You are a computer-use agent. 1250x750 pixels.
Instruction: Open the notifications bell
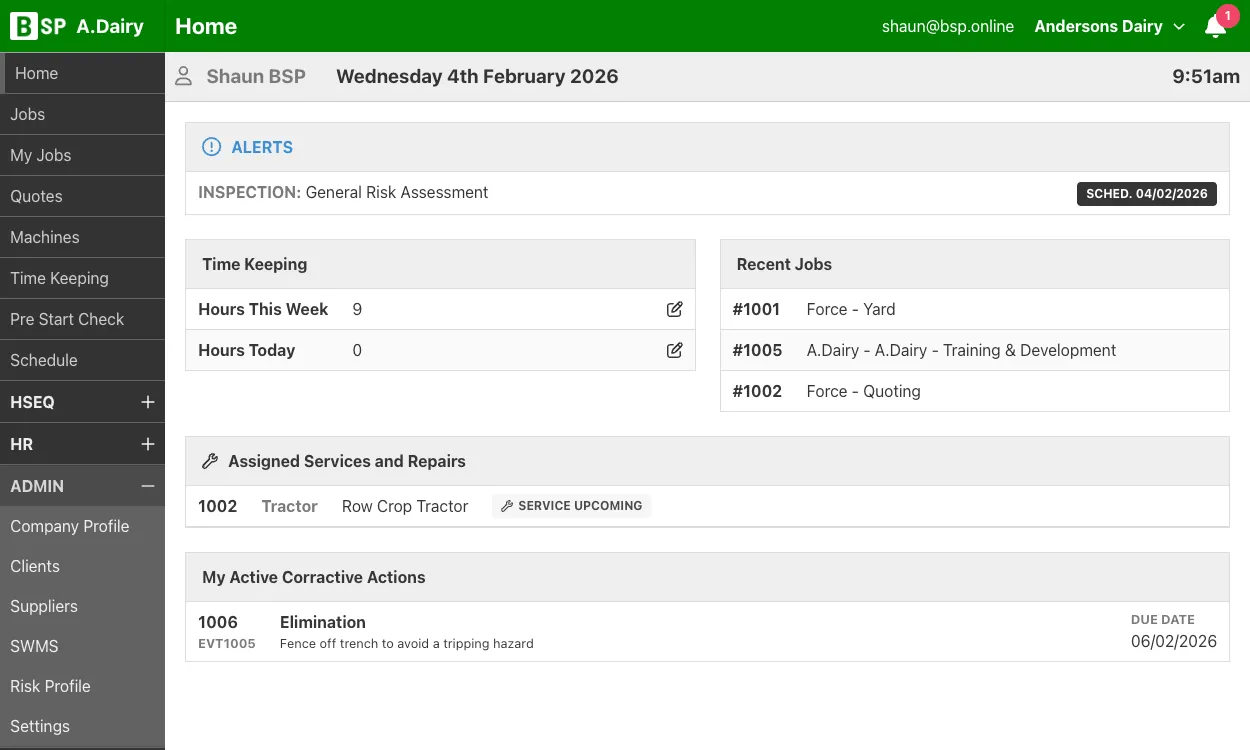point(1216,27)
